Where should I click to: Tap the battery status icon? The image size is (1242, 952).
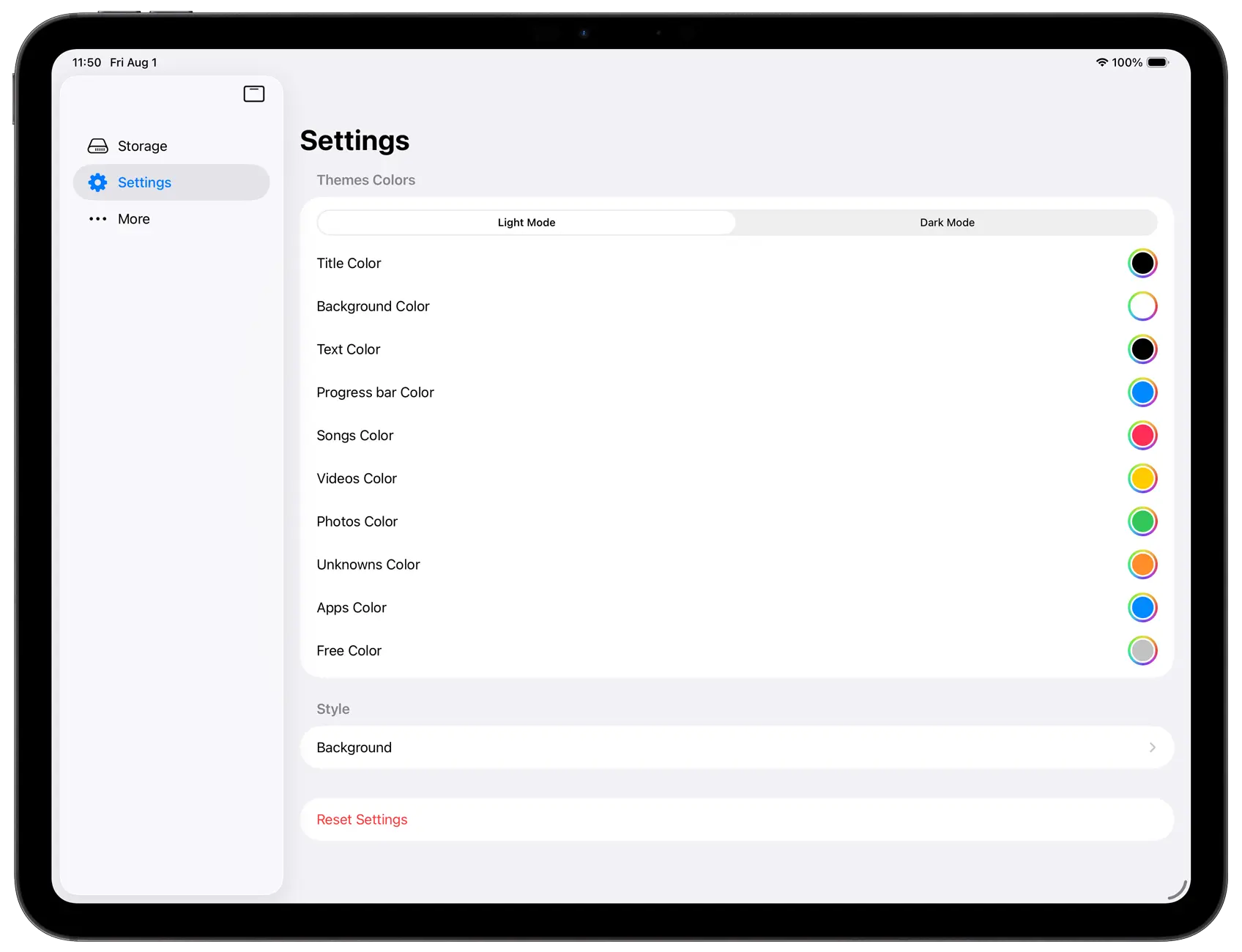[x=1158, y=62]
